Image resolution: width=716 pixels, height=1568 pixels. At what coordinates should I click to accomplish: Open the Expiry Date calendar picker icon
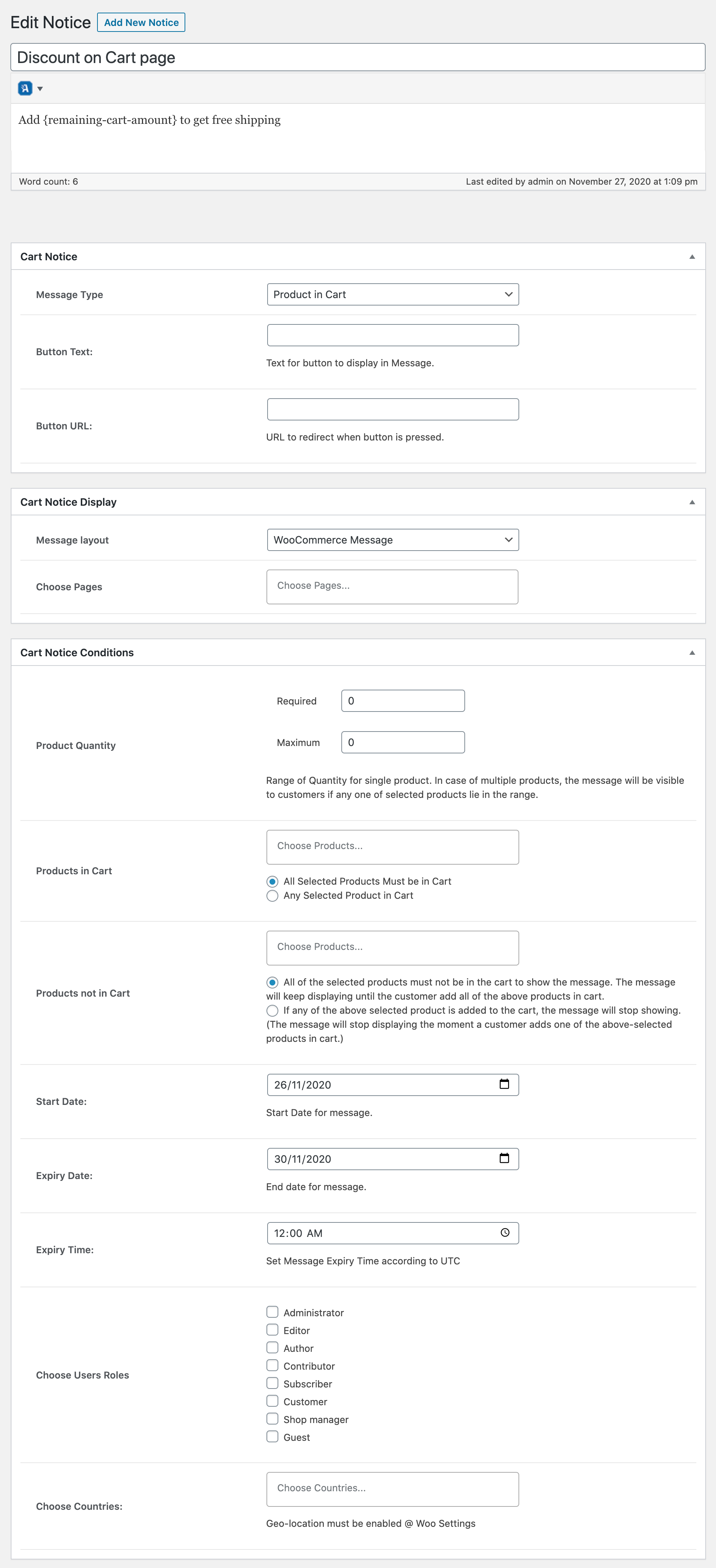pyautogui.click(x=504, y=1158)
